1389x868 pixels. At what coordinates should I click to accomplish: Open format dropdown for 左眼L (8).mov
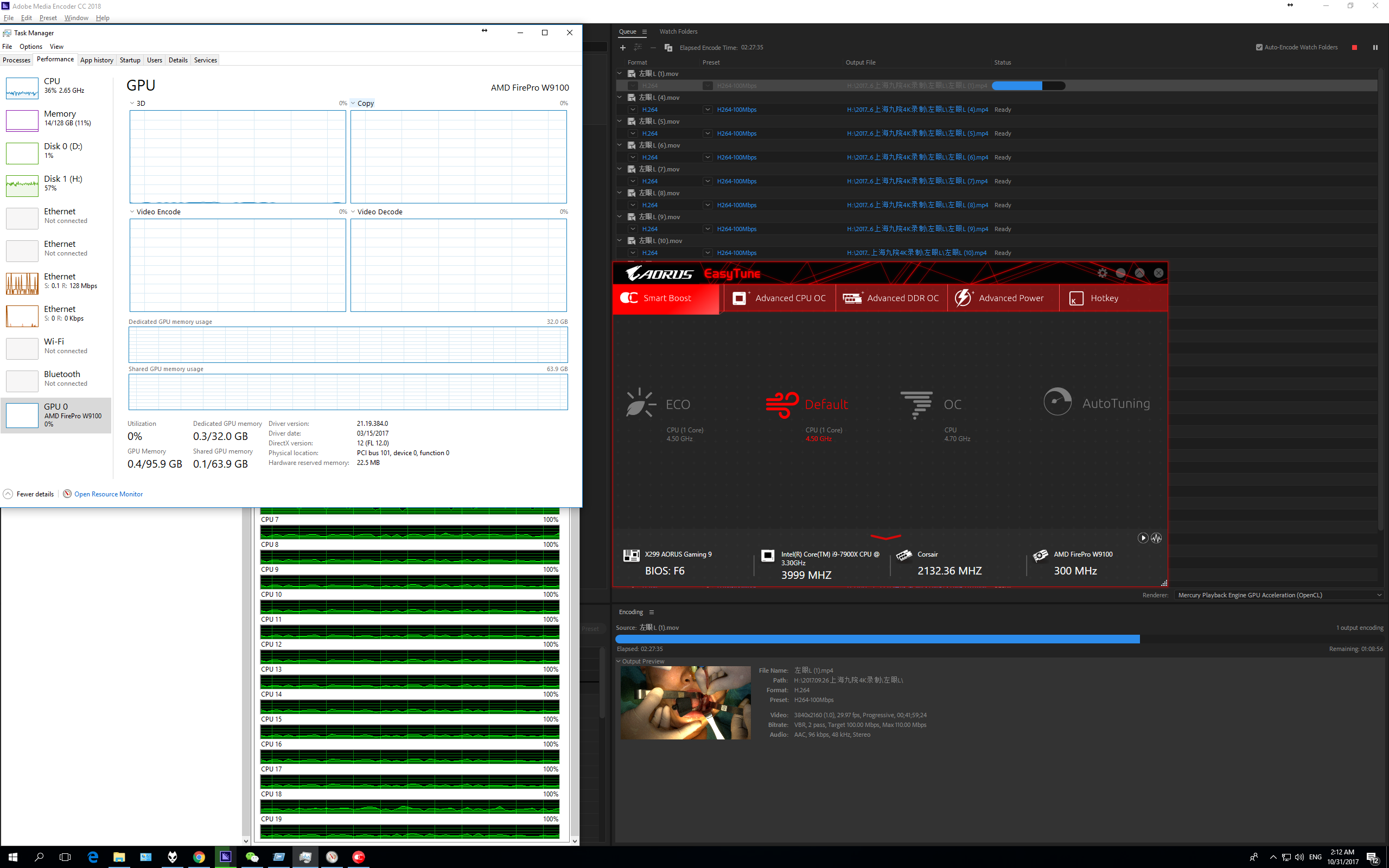(x=633, y=205)
